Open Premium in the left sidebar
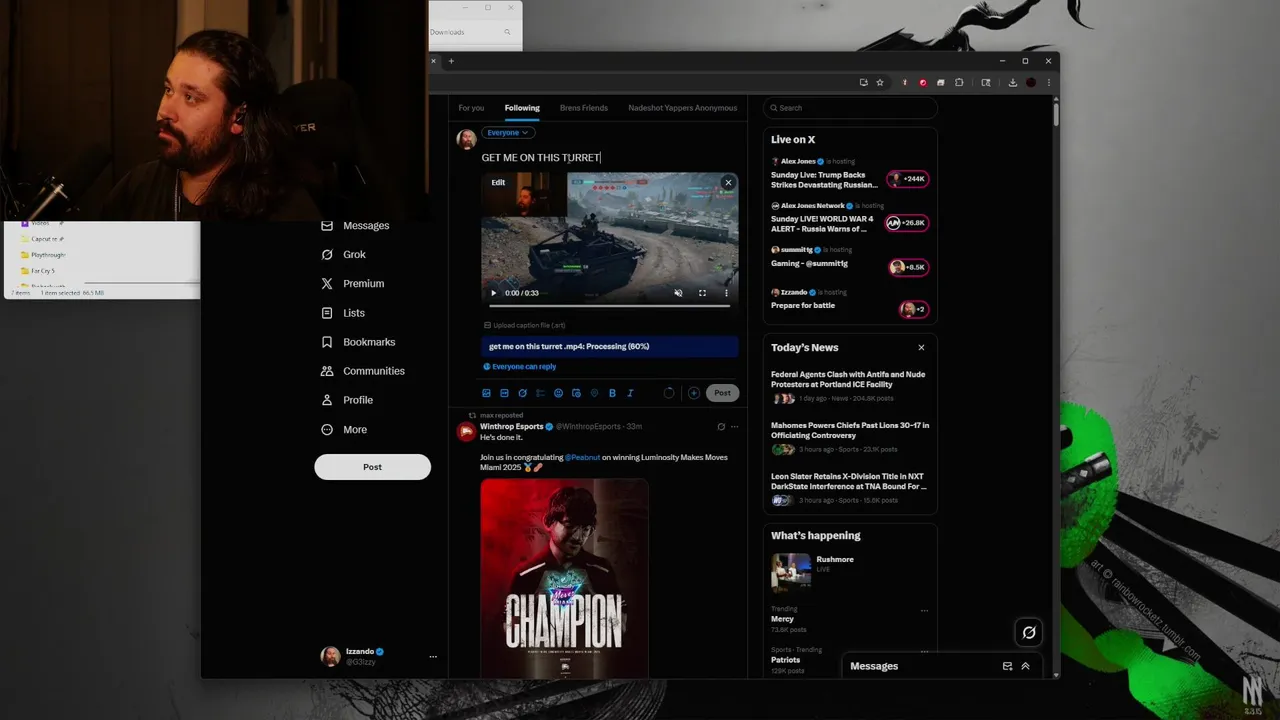This screenshot has width=1280, height=720. pos(352,284)
